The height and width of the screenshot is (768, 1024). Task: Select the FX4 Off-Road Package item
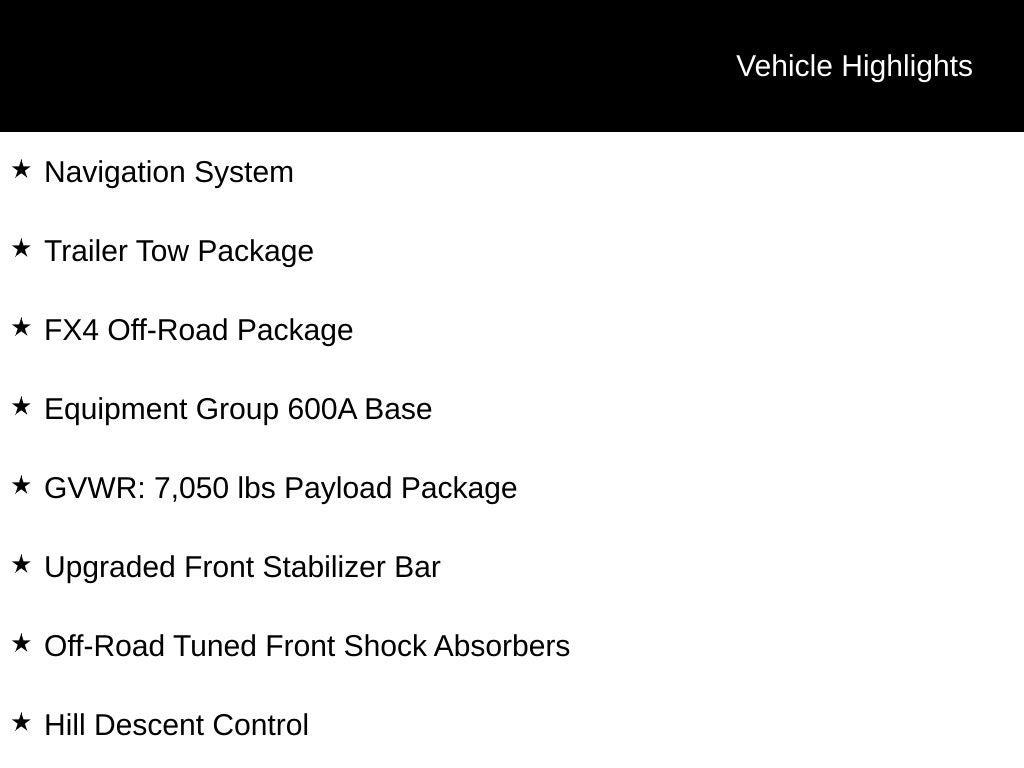[199, 330]
